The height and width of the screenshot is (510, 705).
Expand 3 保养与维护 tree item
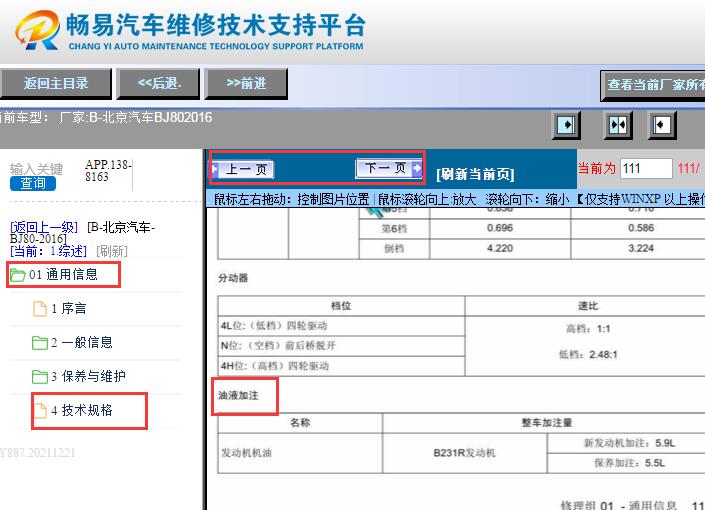tap(88, 376)
